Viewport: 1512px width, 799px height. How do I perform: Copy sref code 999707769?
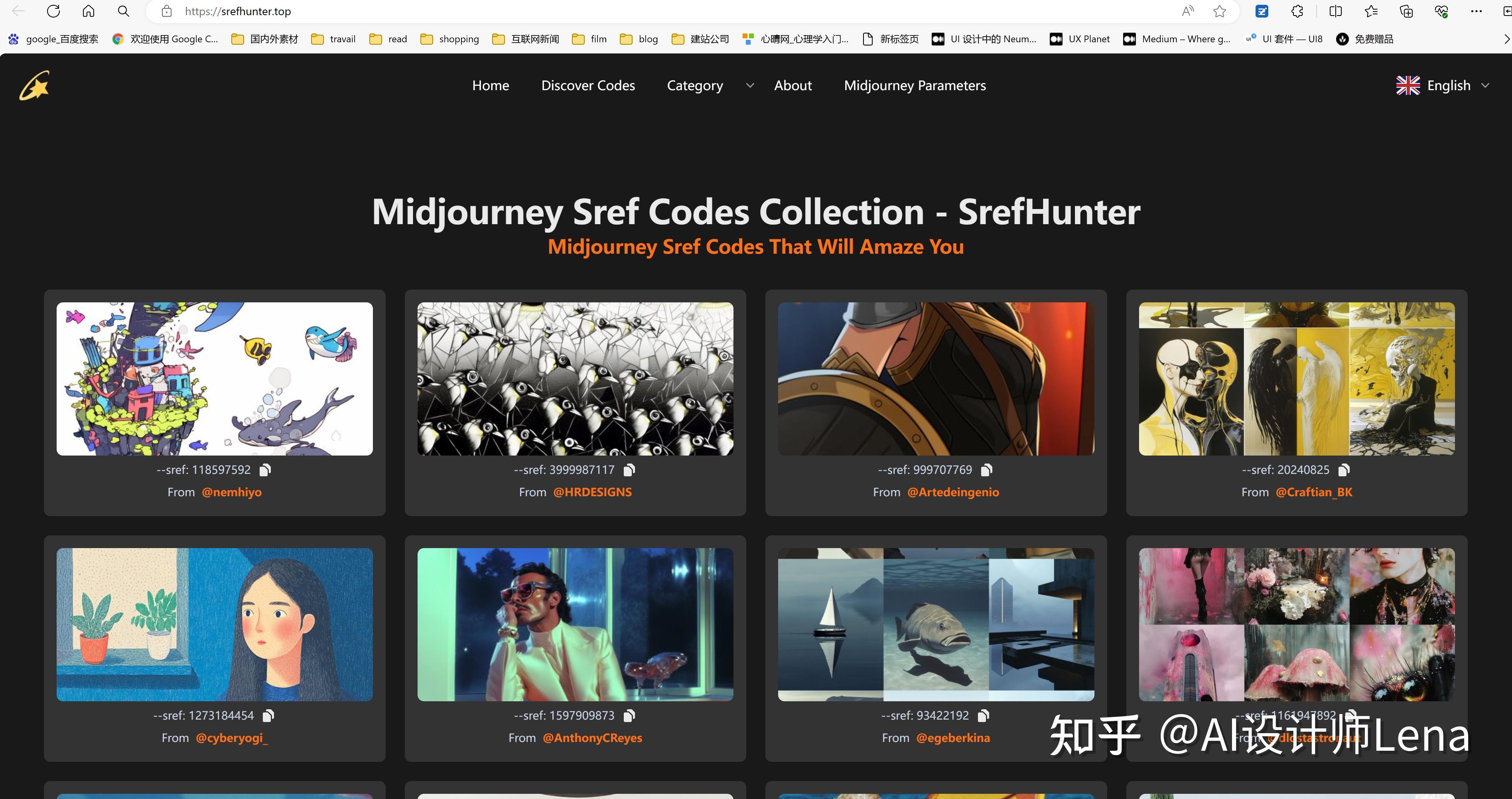pos(987,470)
